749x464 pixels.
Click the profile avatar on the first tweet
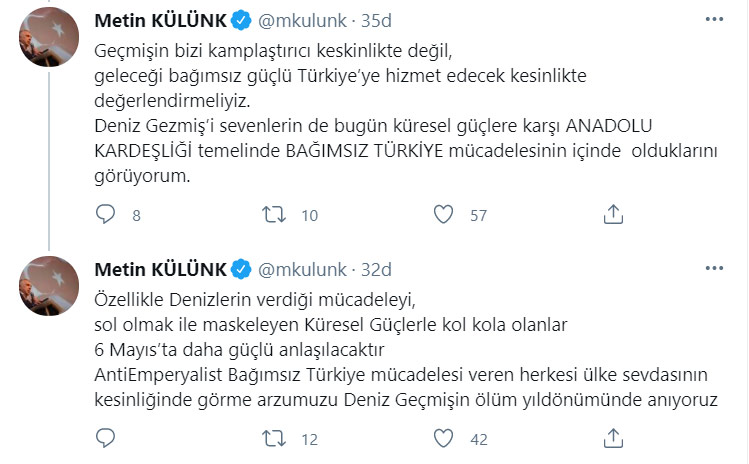coord(50,36)
